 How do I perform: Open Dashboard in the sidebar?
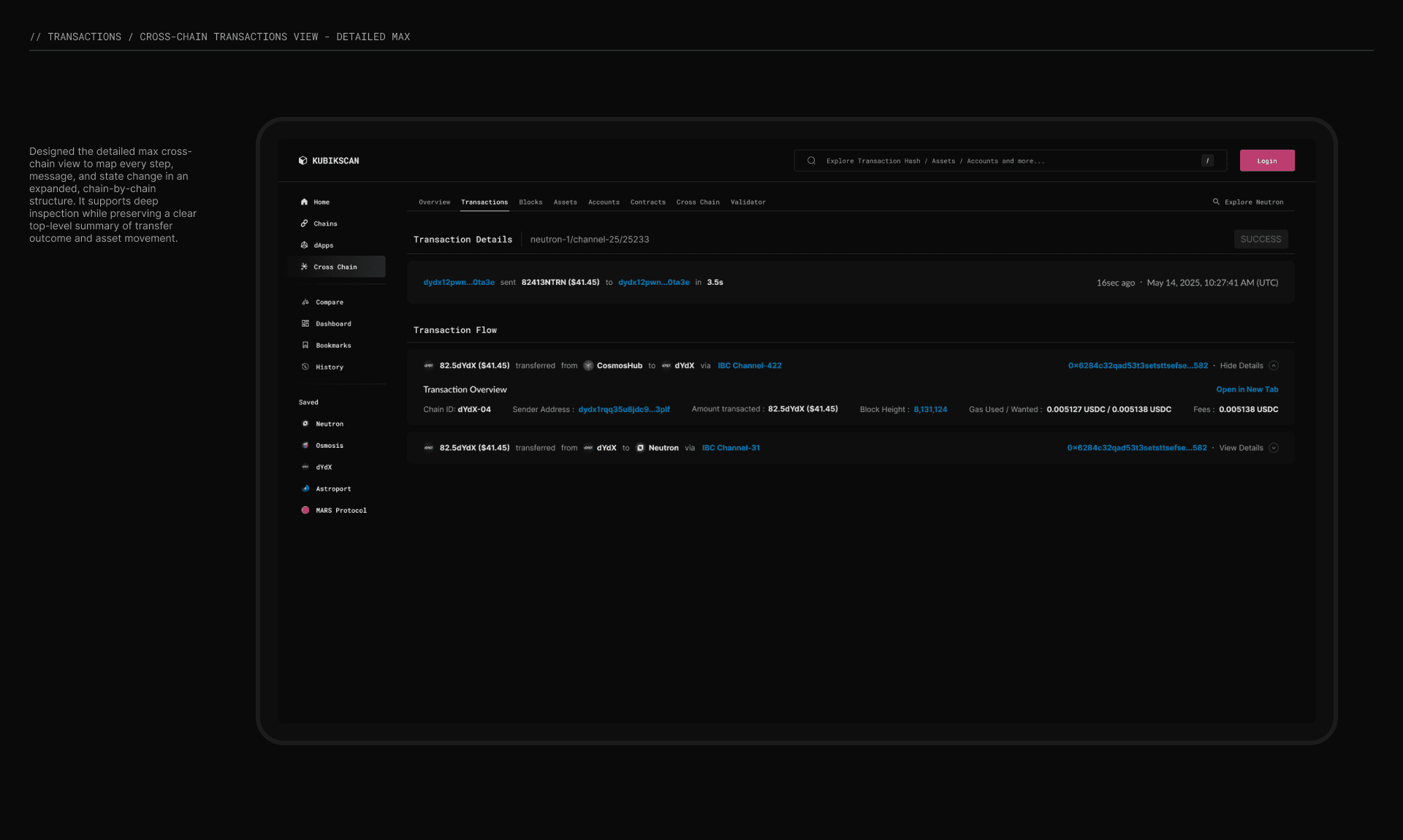(333, 324)
